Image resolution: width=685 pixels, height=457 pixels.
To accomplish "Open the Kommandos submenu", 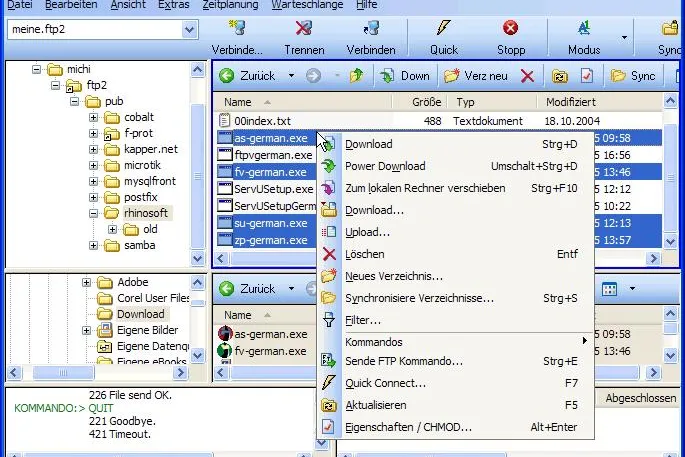I will [x=455, y=342].
